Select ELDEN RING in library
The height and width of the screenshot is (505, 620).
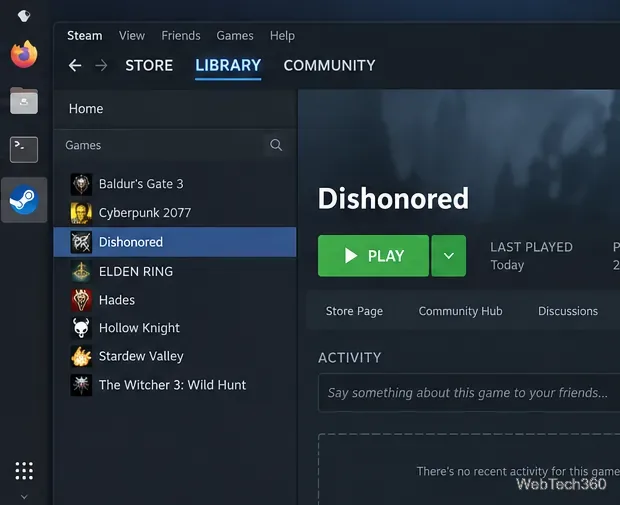[x=175, y=271]
